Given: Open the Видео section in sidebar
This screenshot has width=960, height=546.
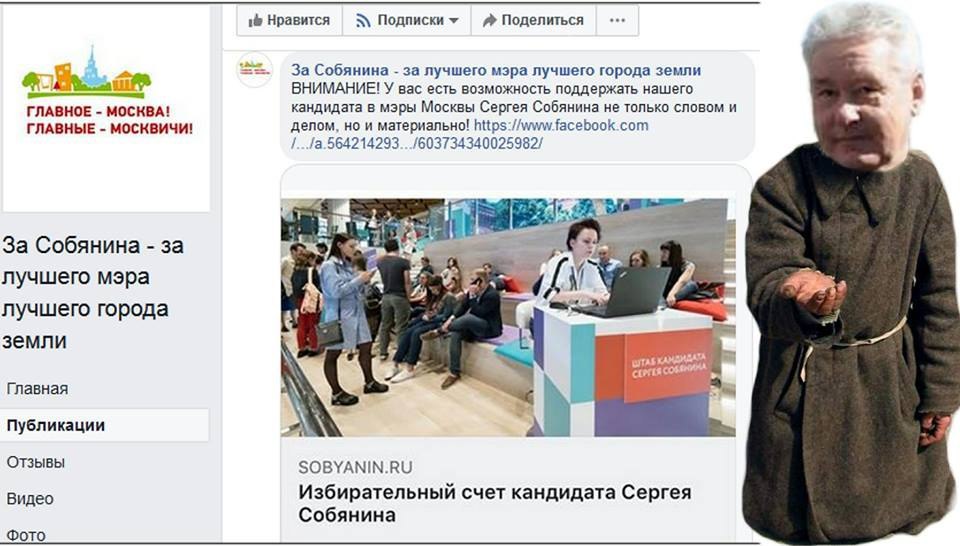Looking at the screenshot, I should pos(30,499).
